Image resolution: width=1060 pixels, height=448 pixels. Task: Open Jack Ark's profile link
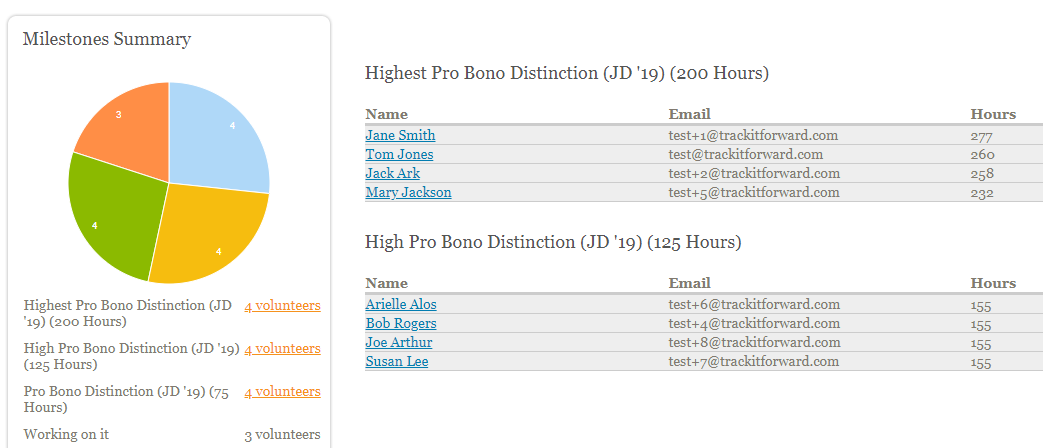[x=392, y=173]
